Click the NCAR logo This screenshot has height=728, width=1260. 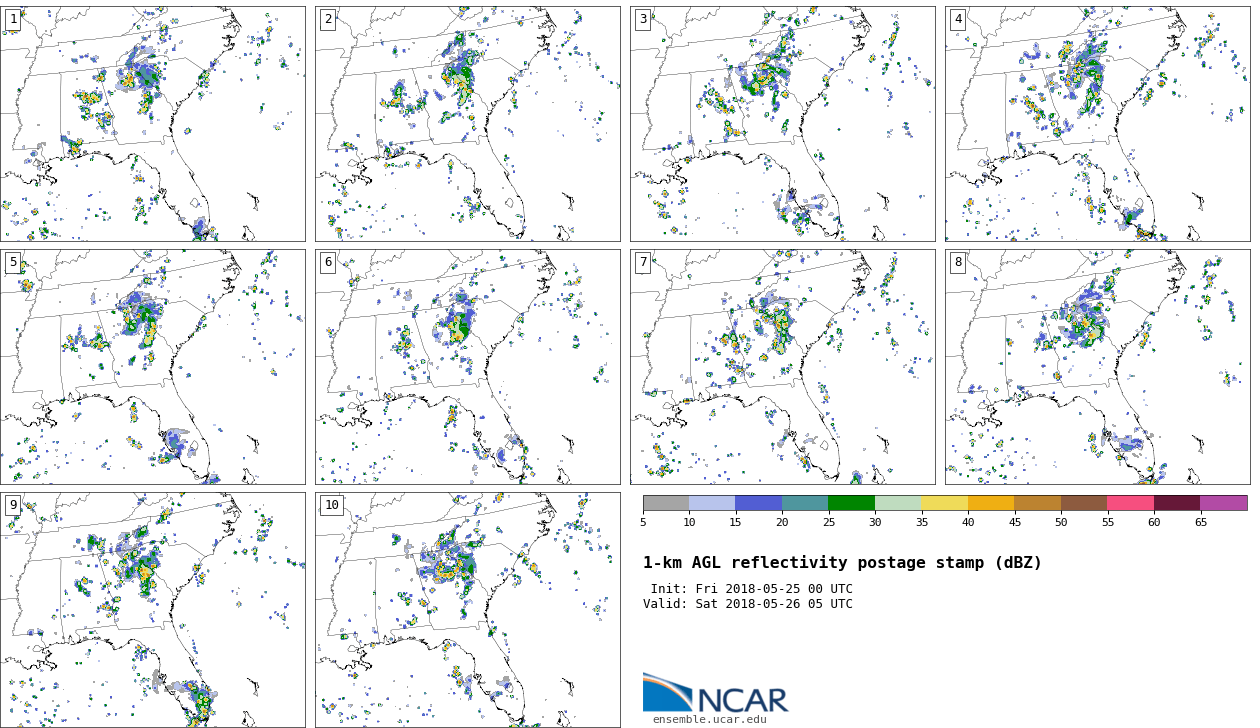[715, 693]
